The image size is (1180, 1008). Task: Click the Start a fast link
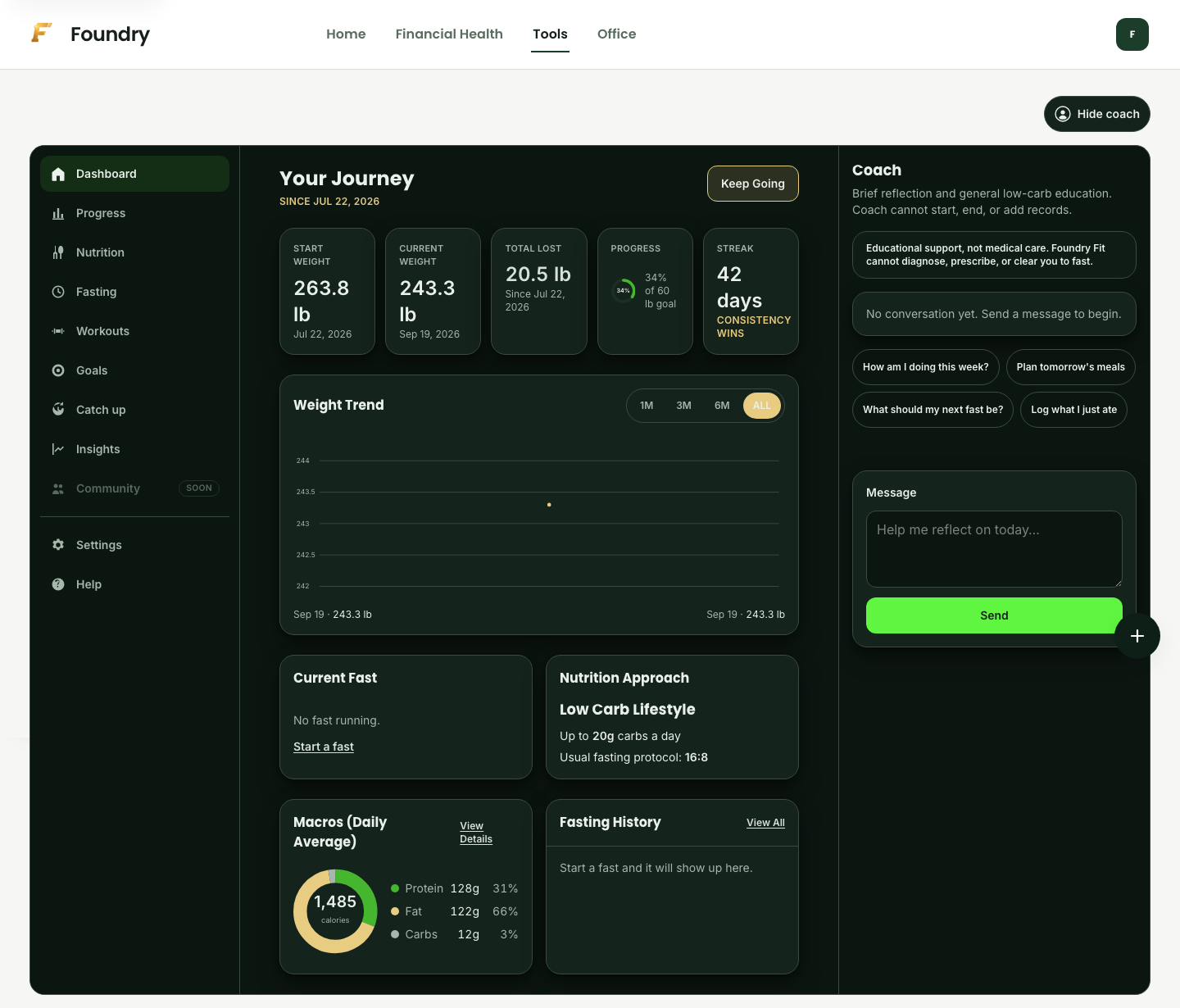tap(324, 747)
